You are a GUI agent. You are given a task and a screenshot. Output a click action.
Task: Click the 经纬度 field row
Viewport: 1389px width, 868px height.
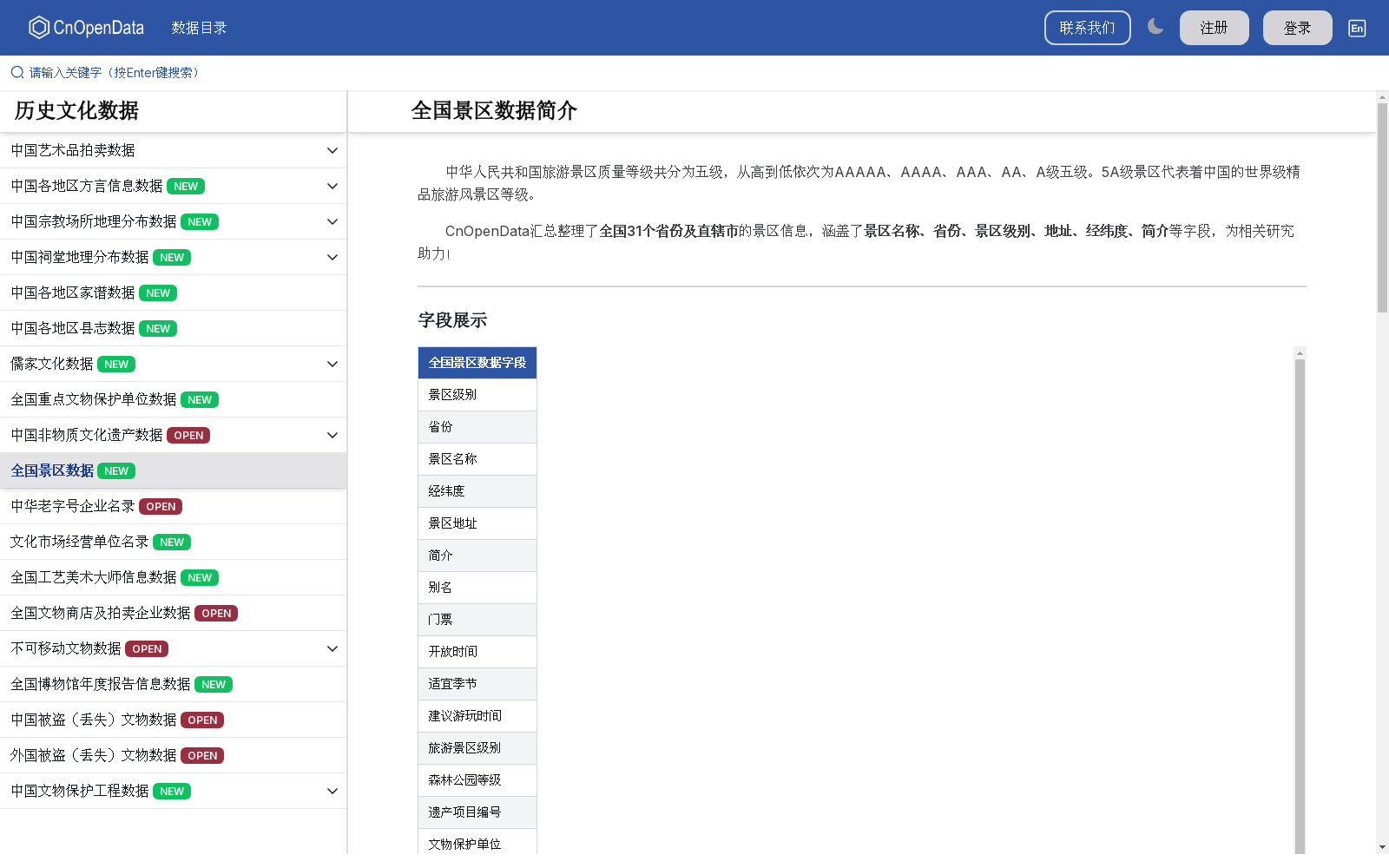(477, 491)
